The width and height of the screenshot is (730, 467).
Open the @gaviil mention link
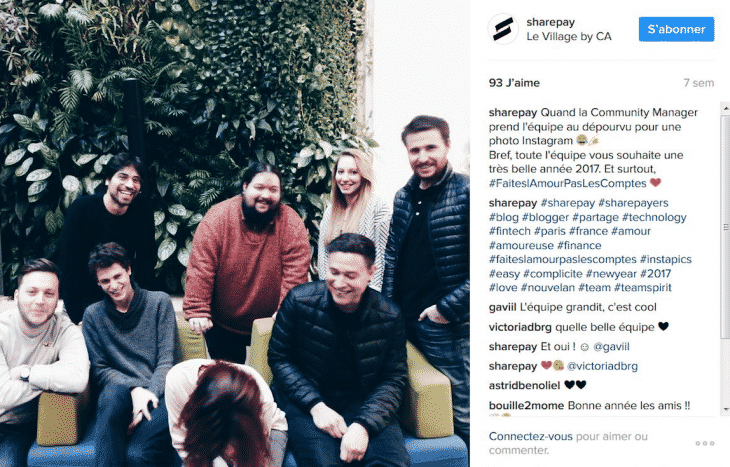[x=611, y=347]
